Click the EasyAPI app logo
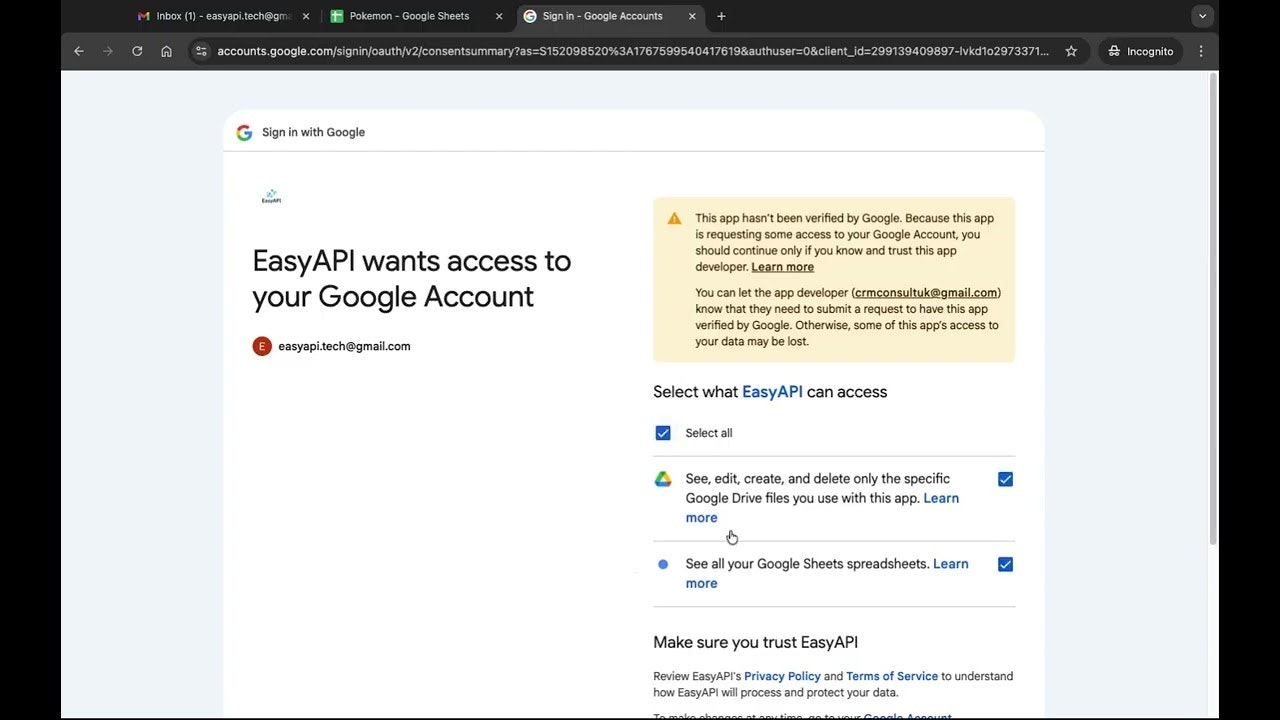Image resolution: width=1280 pixels, height=720 pixels. click(270, 197)
